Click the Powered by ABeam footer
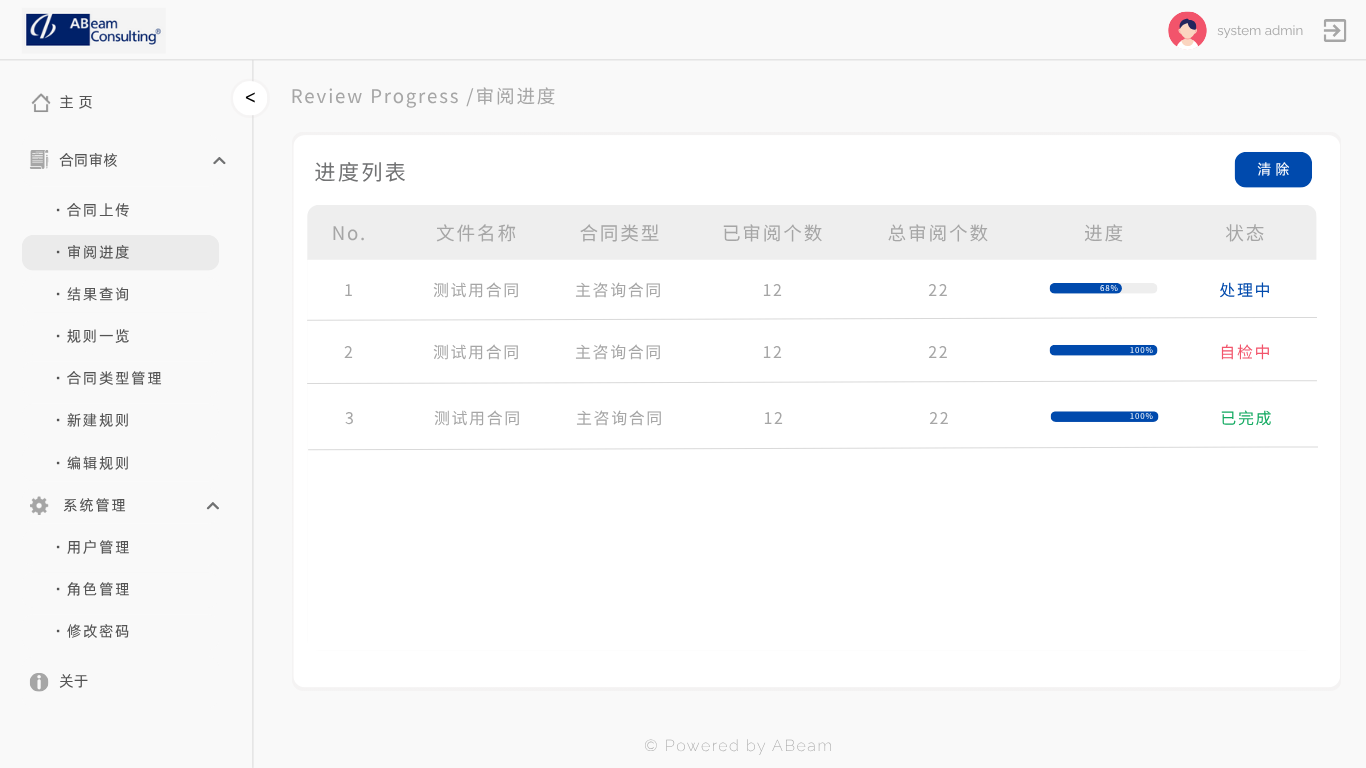Screen dimensions: 1366x768 (738, 746)
